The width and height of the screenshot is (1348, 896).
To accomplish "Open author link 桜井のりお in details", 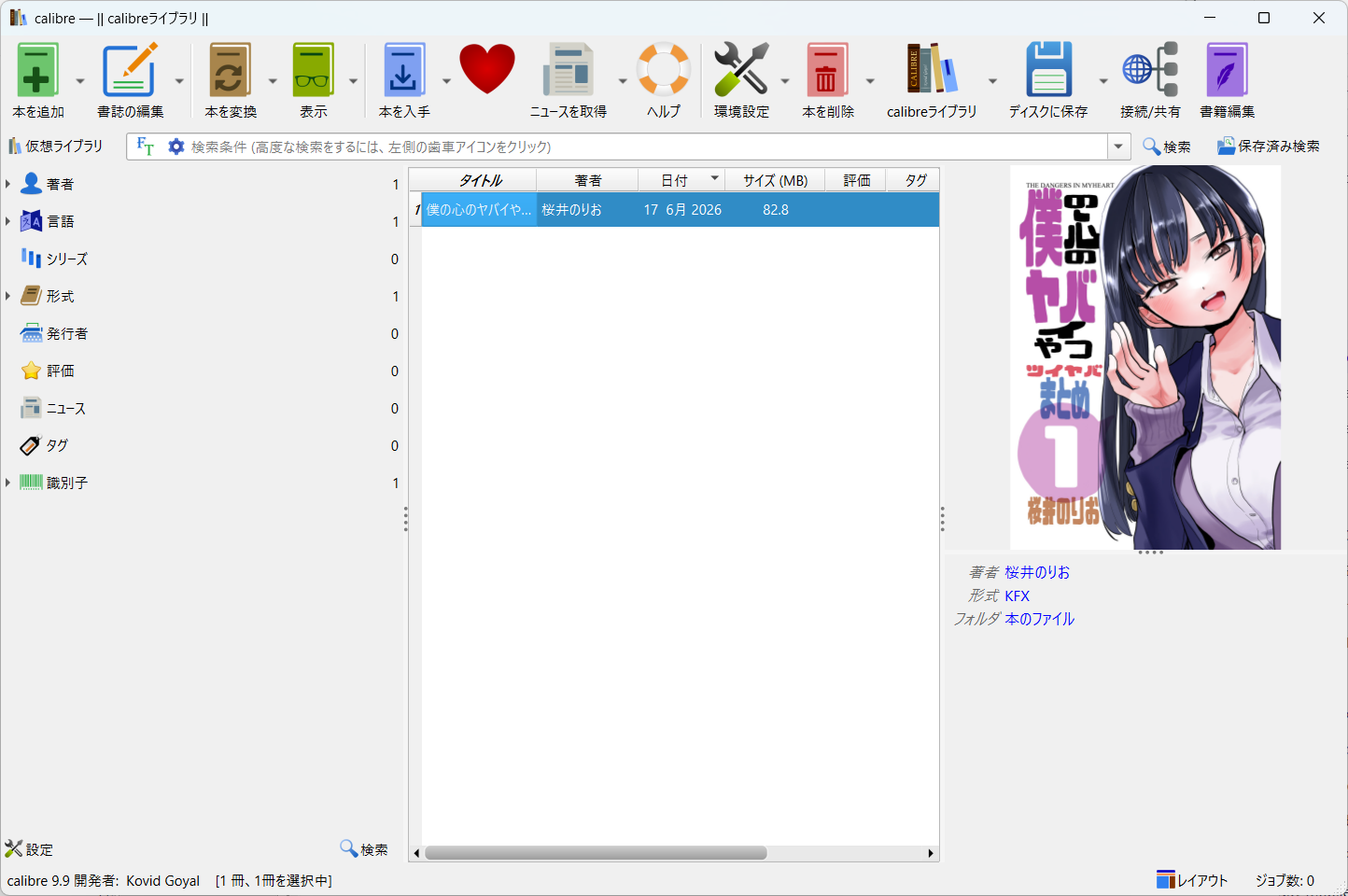I will [x=1037, y=572].
